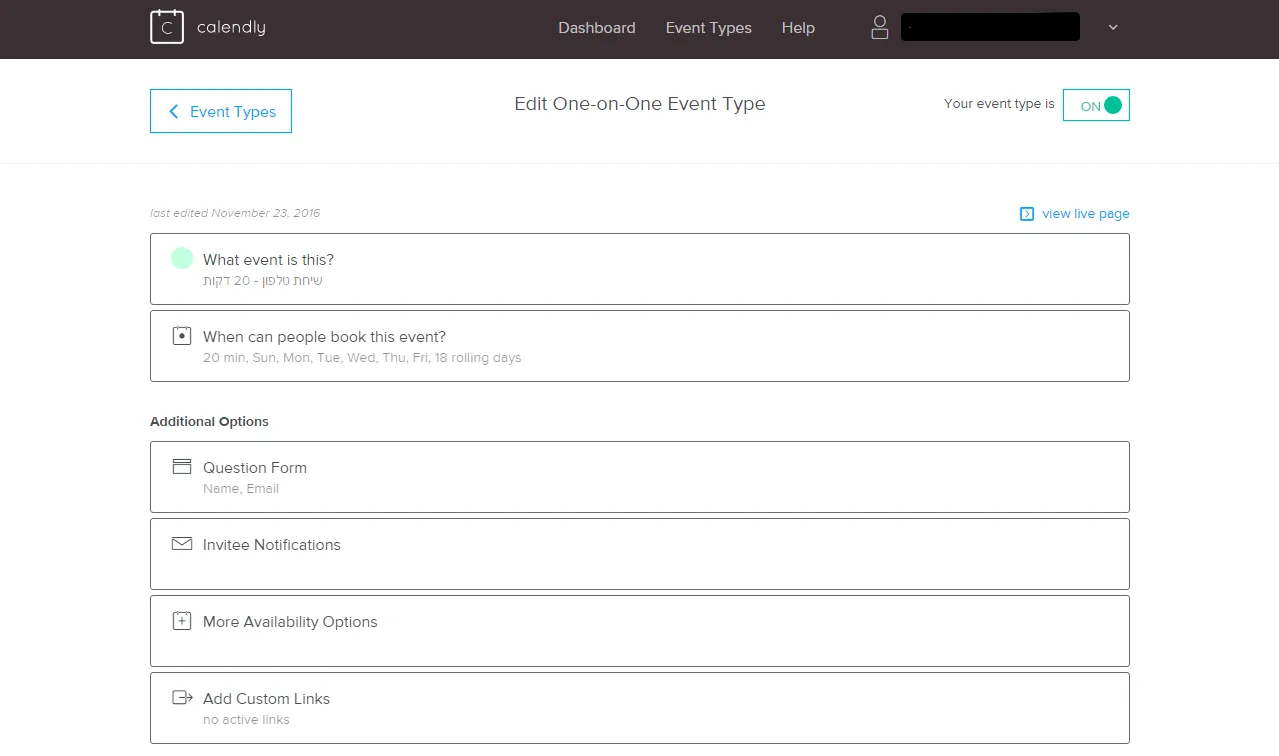Image resolution: width=1279 pixels, height=756 pixels.
Task: Expand When can people book this event
Action: [x=640, y=346]
